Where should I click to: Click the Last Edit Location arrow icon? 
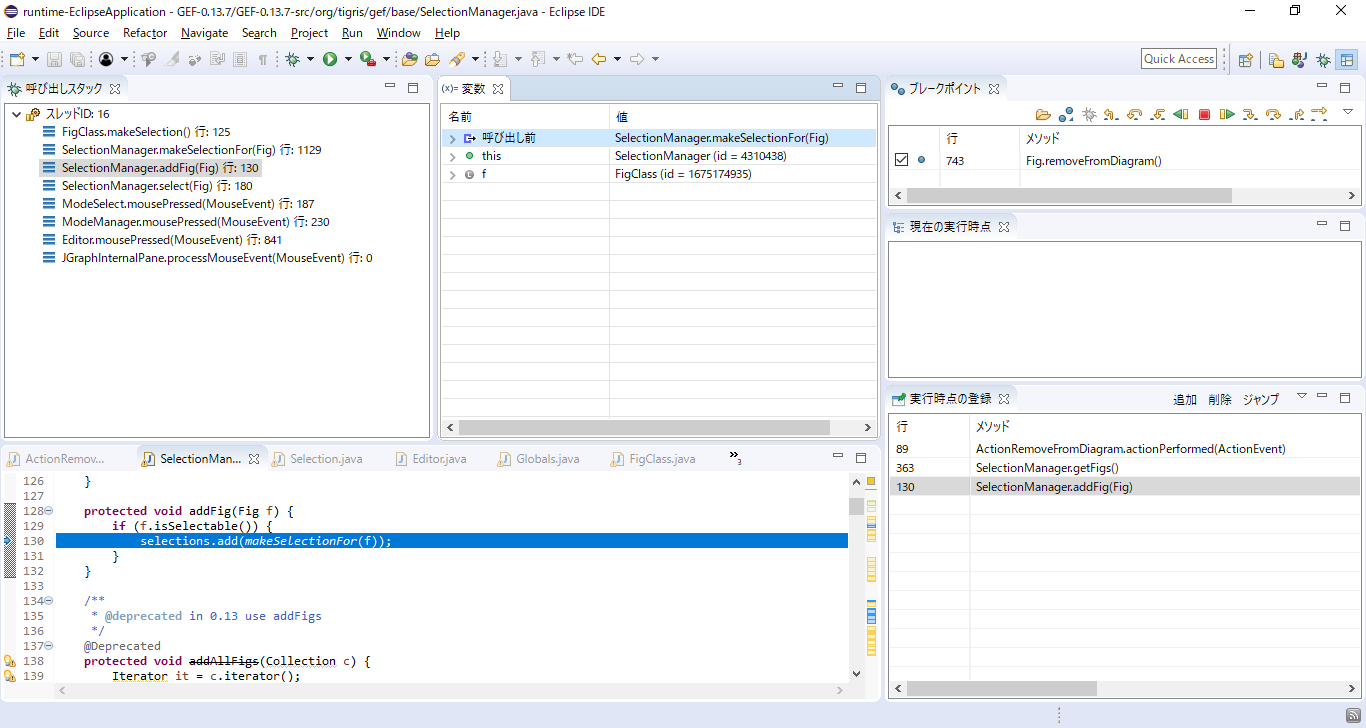pyautogui.click(x=575, y=60)
